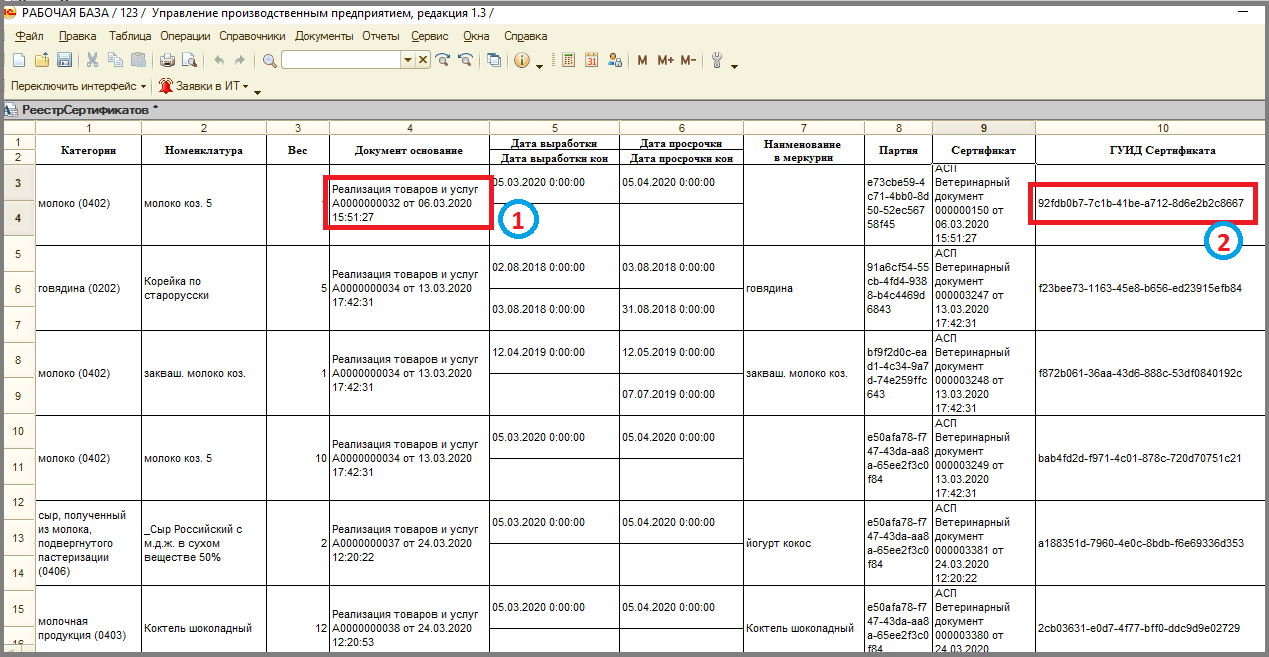Open the Отчеты menu
Image resolution: width=1269 pixels, height=657 pixels.
click(x=381, y=36)
